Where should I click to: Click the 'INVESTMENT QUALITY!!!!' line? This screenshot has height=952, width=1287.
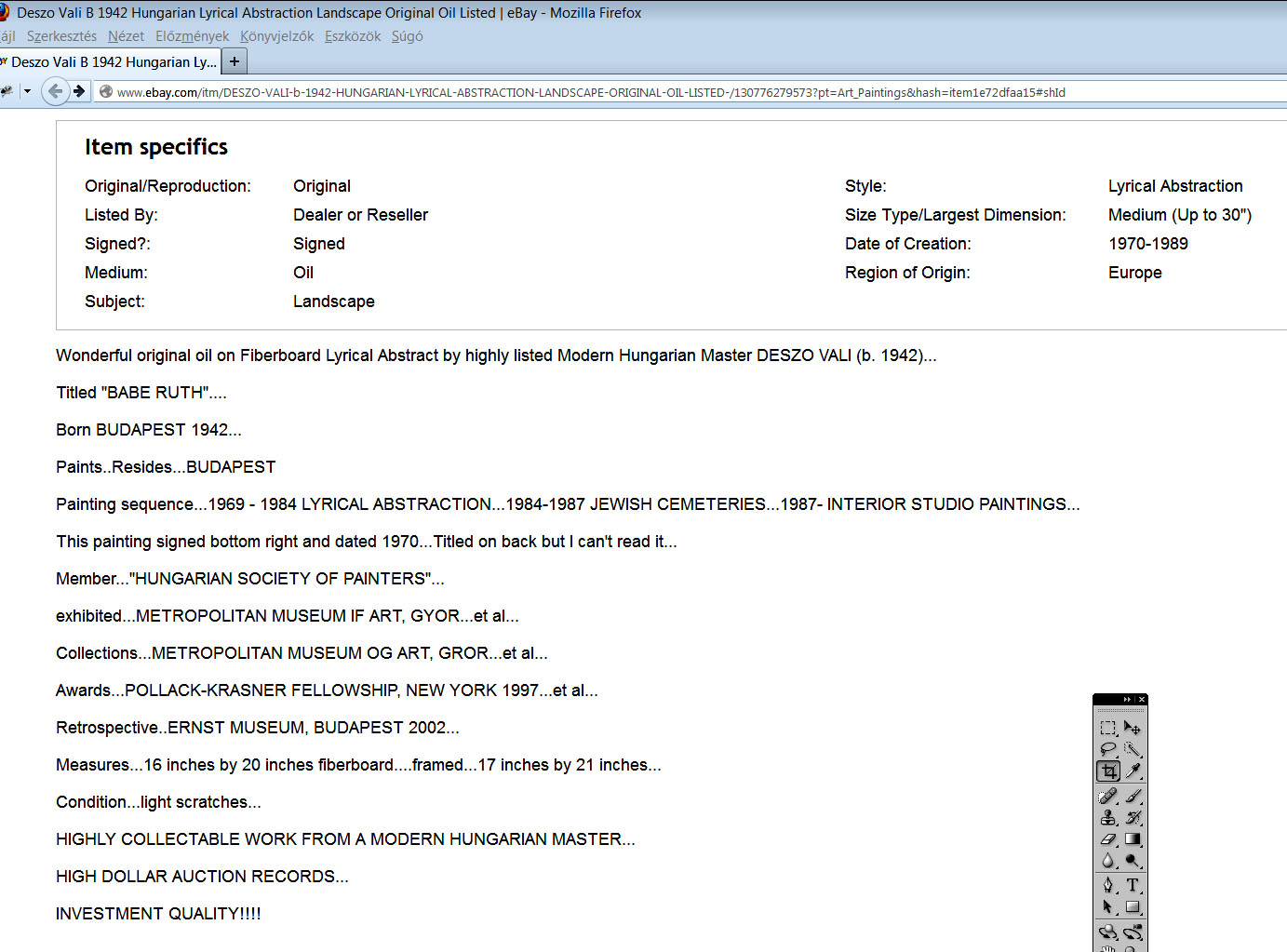pos(158,914)
